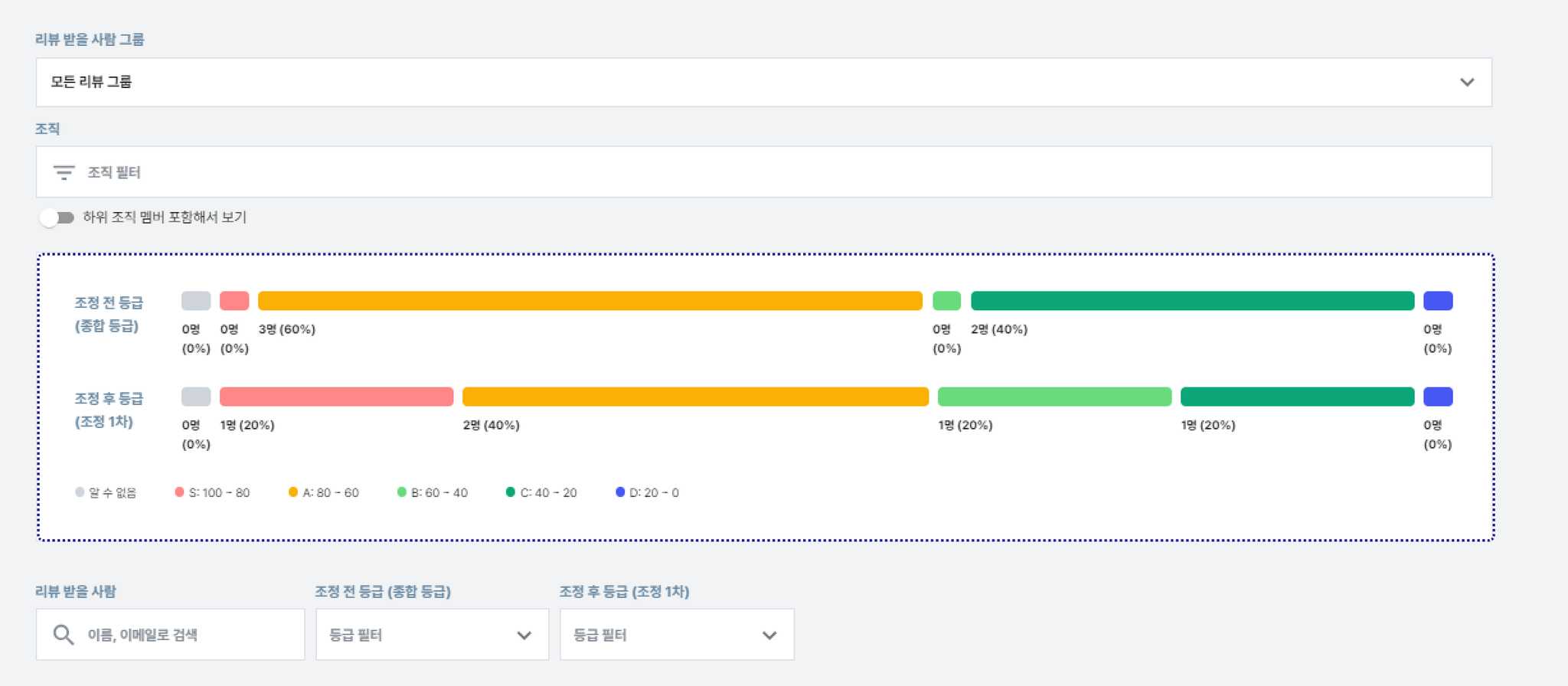Click the chevron on the review group selector
1568x686 pixels.
coord(1466,82)
